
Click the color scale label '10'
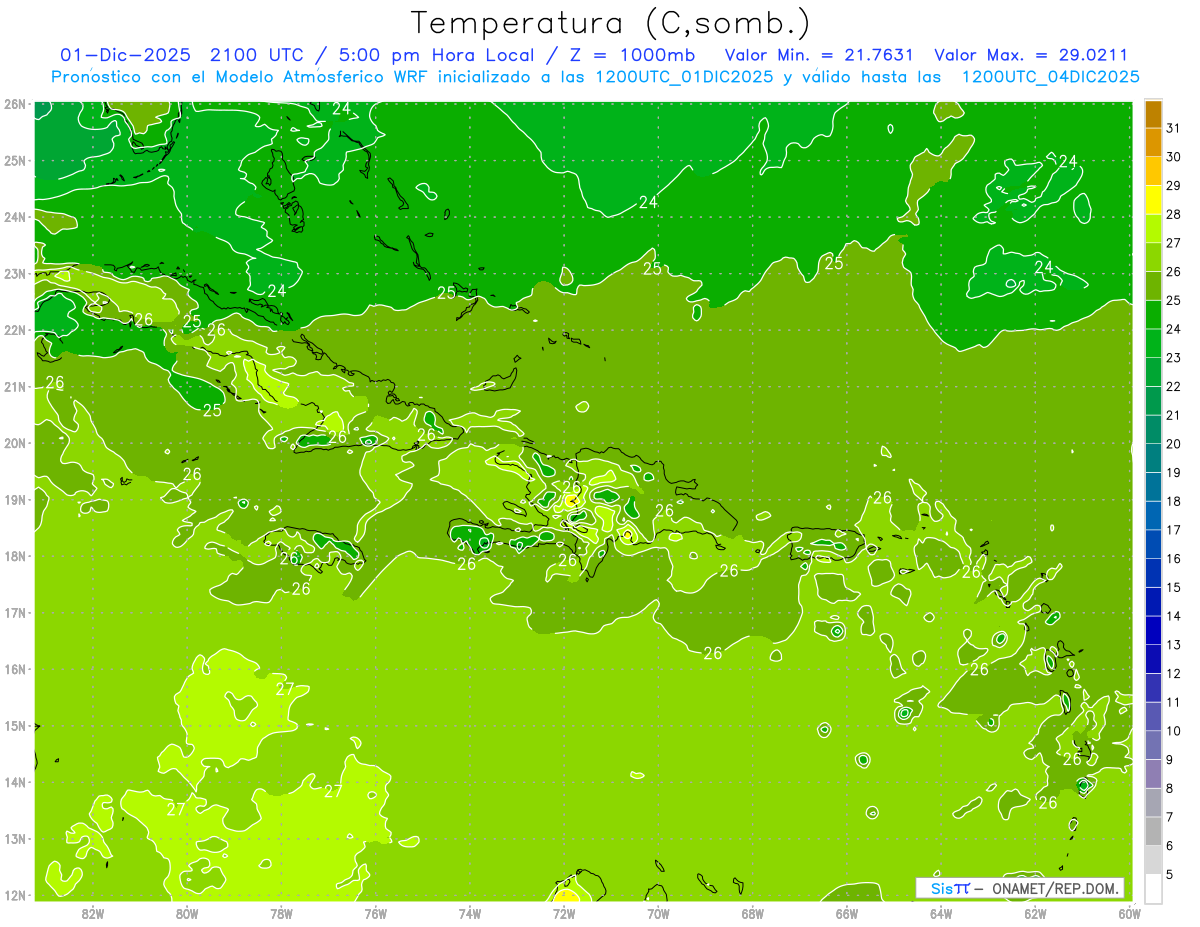click(1173, 731)
